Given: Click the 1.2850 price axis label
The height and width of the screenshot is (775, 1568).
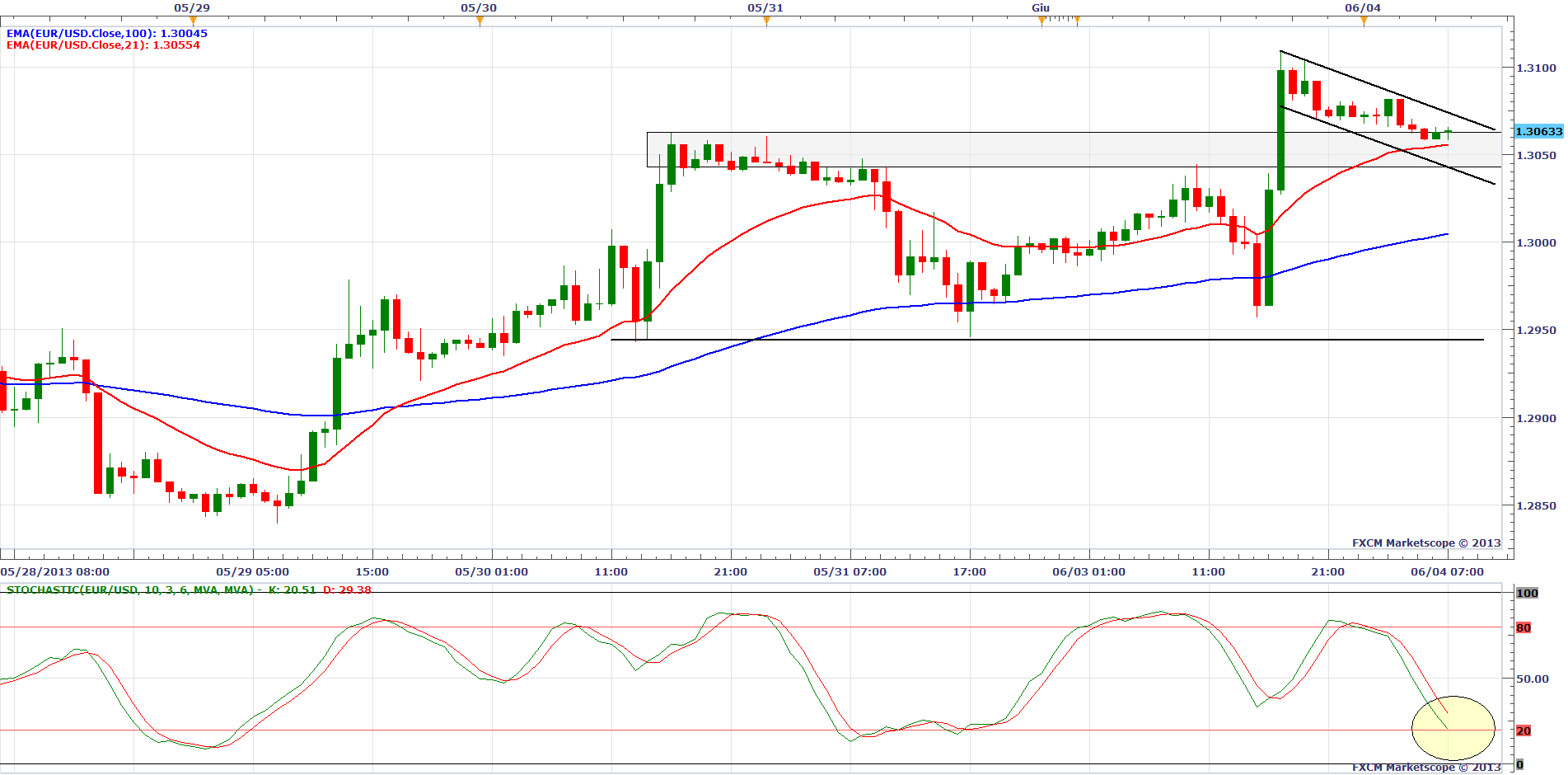Looking at the screenshot, I should [x=1536, y=505].
